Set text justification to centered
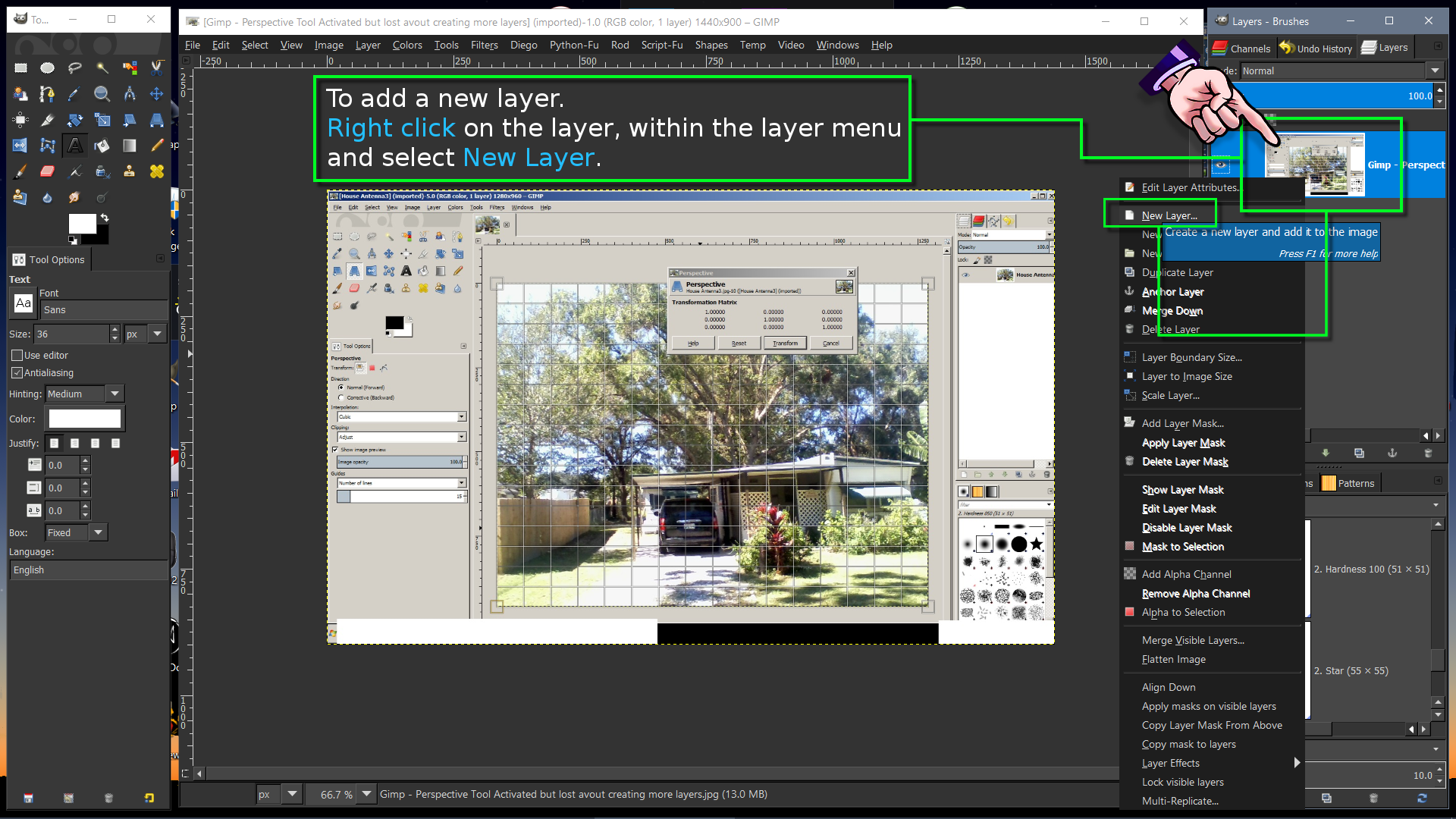1456x819 pixels. coord(95,444)
